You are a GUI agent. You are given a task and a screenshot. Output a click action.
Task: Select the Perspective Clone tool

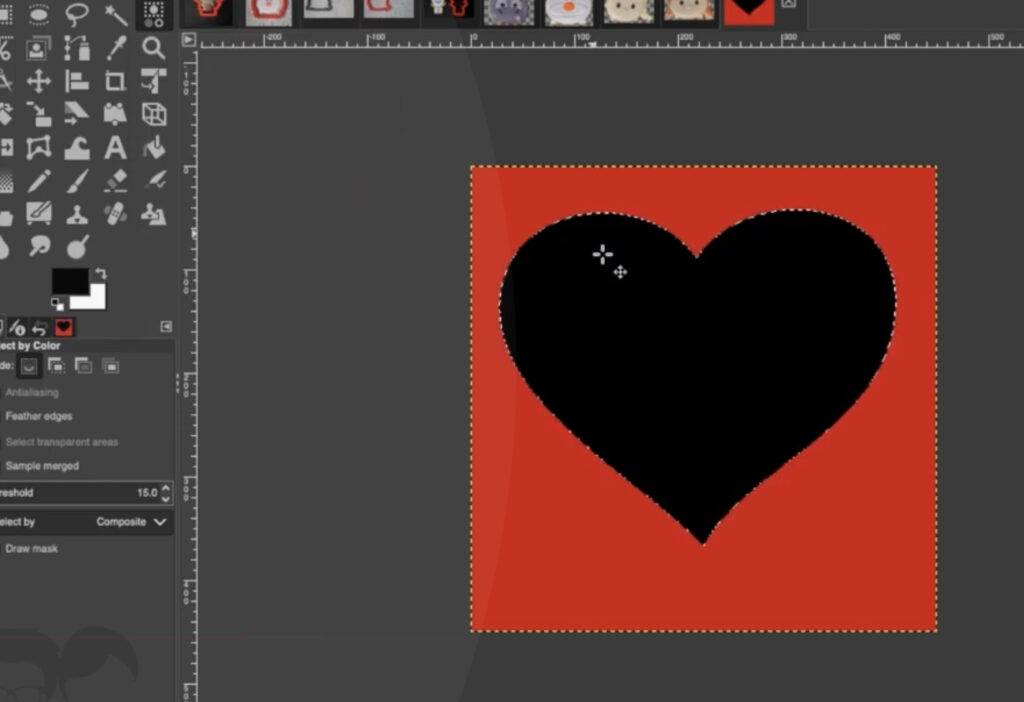coord(153,214)
